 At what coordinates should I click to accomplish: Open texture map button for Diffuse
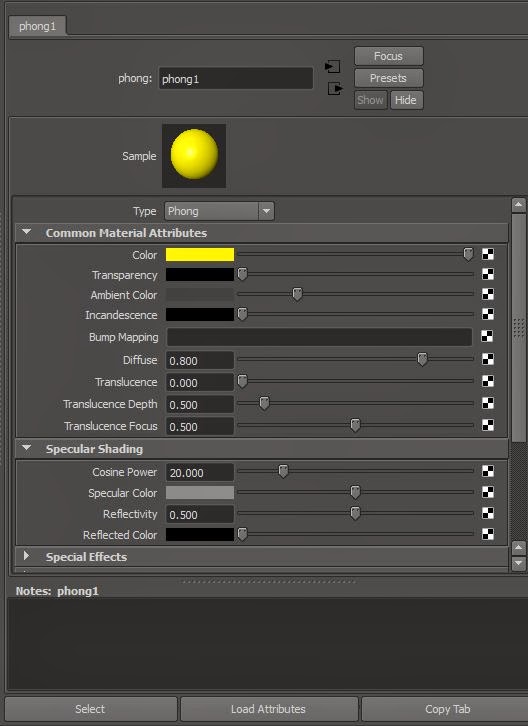tap(488, 359)
